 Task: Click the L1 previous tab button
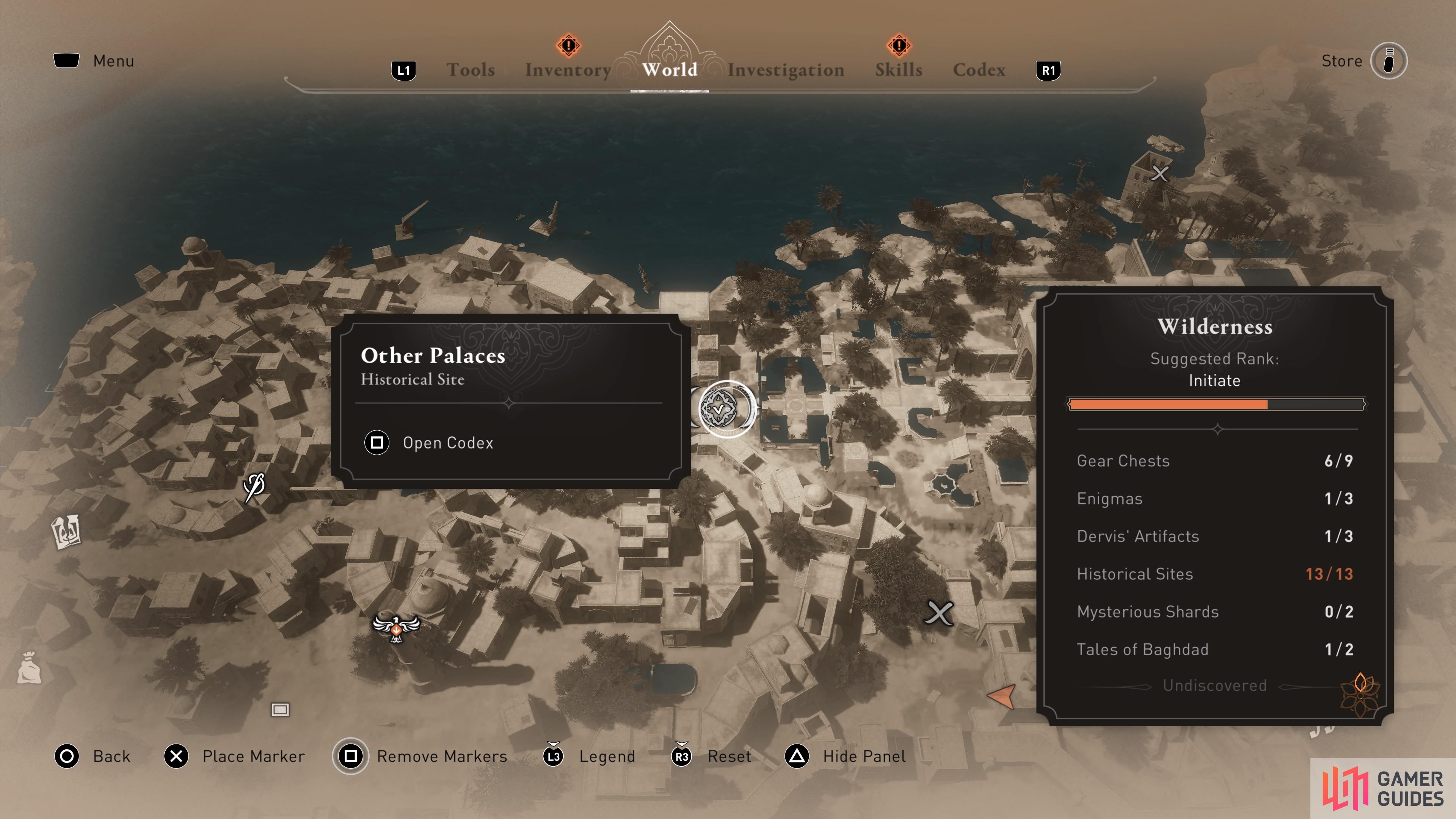(403, 71)
